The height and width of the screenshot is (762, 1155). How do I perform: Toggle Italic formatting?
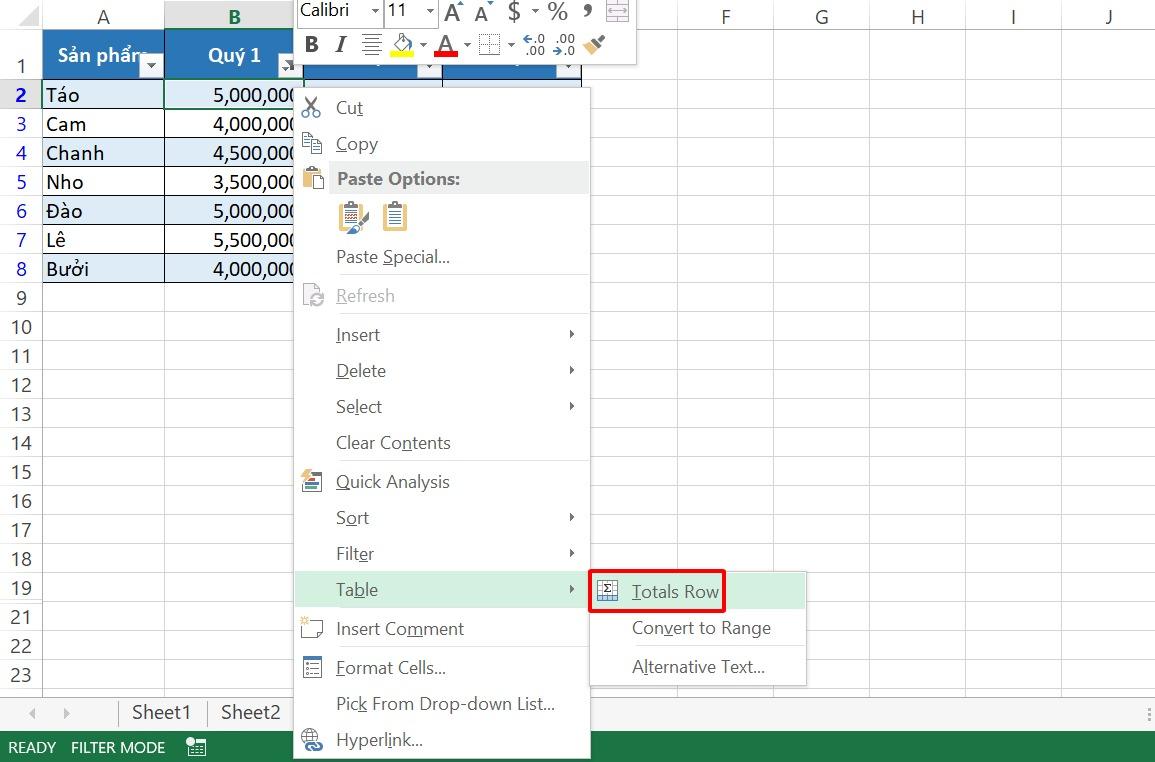(x=340, y=44)
